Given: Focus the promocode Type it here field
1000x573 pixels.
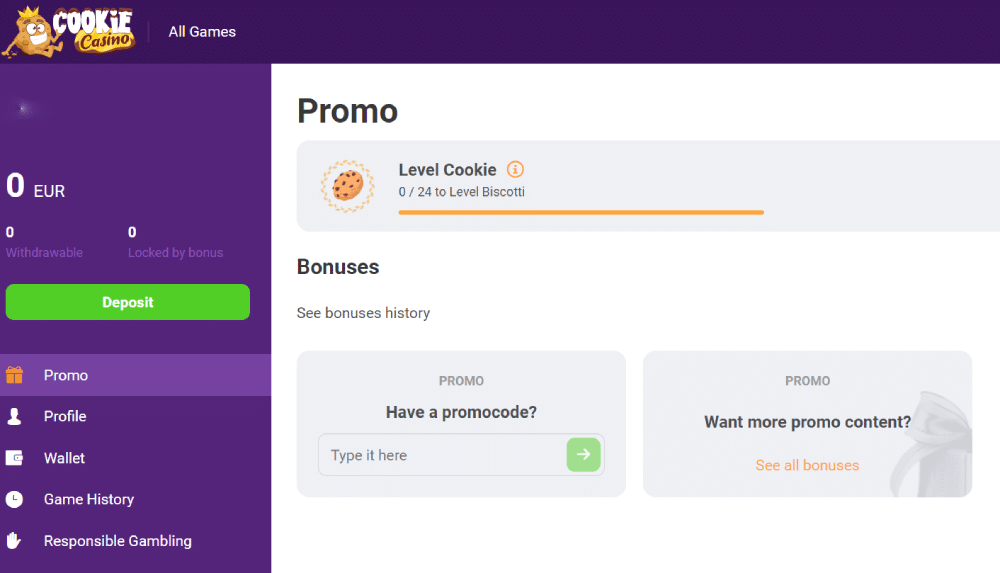Looking at the screenshot, I should 442,454.
